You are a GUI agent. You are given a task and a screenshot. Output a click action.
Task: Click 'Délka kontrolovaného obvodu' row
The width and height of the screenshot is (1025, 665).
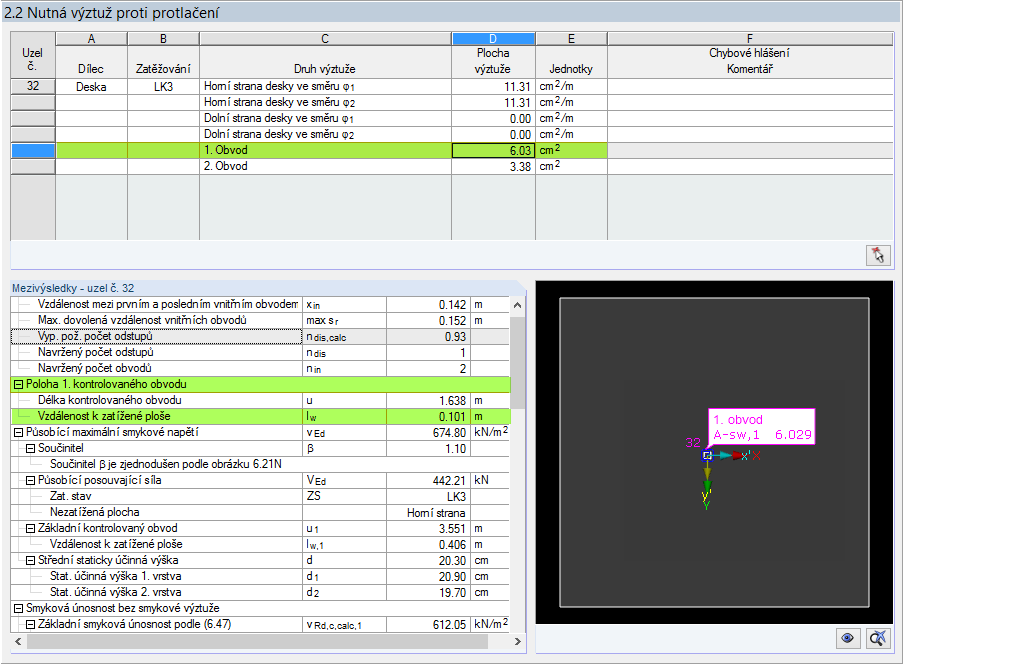260,400
